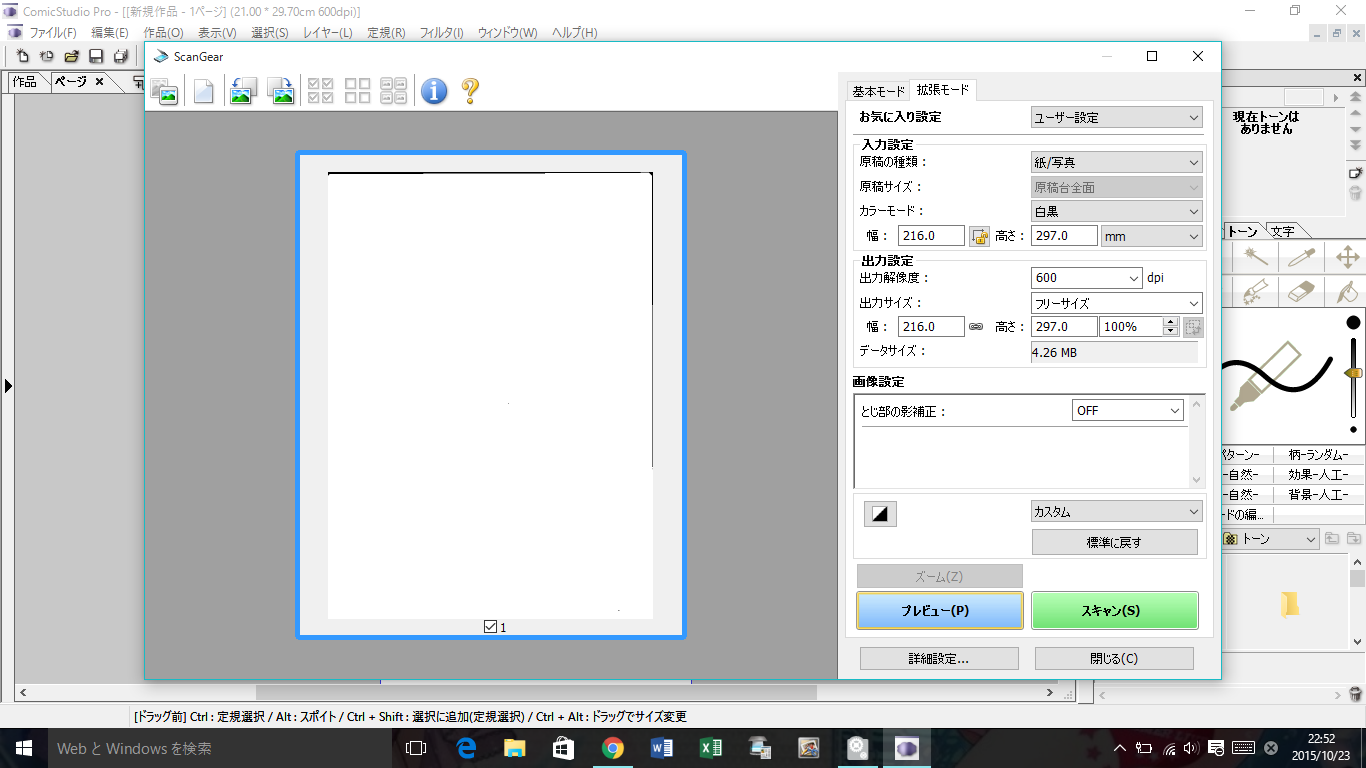Click the ScanGear blank page clear-preview icon

click(x=203, y=91)
